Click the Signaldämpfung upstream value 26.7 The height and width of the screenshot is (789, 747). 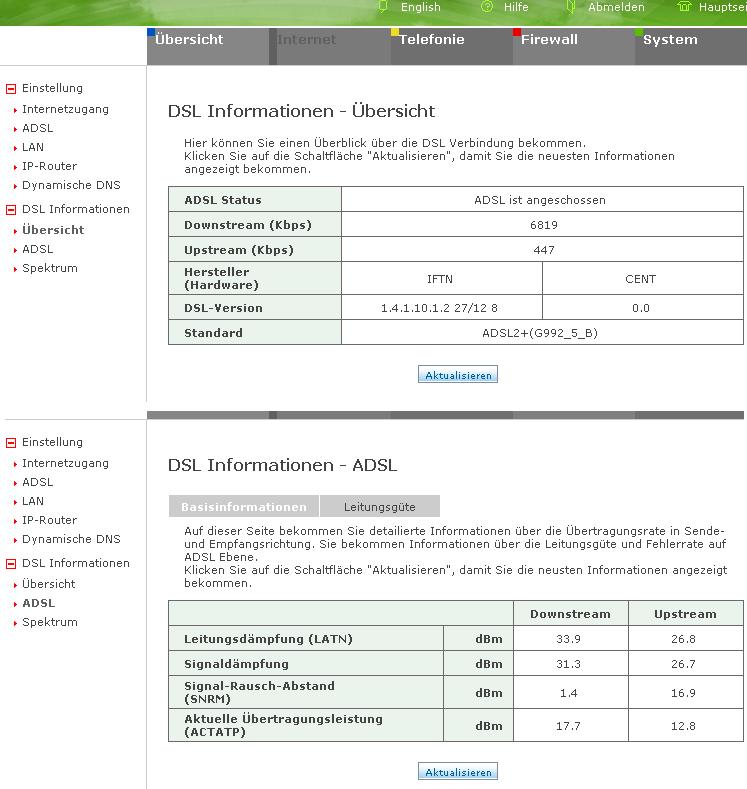click(683, 664)
